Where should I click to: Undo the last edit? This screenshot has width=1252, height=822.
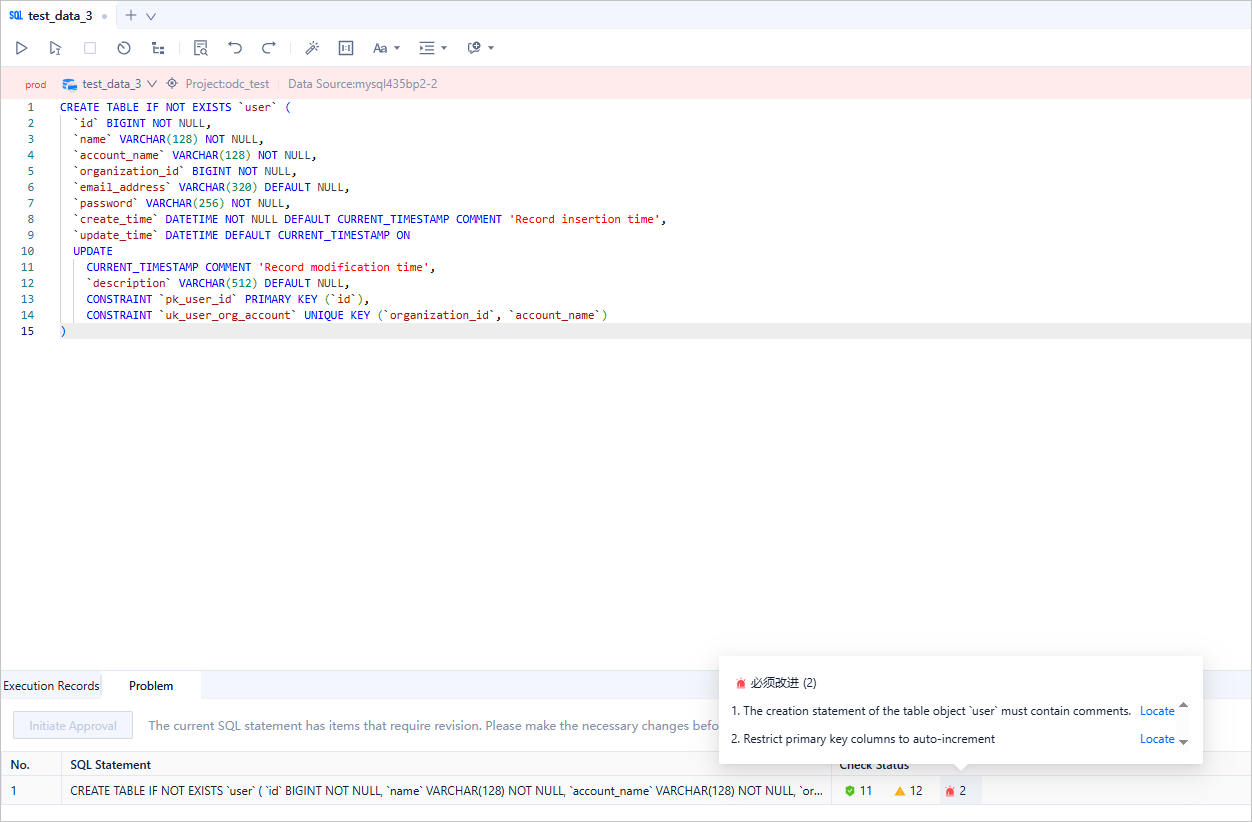tap(235, 48)
